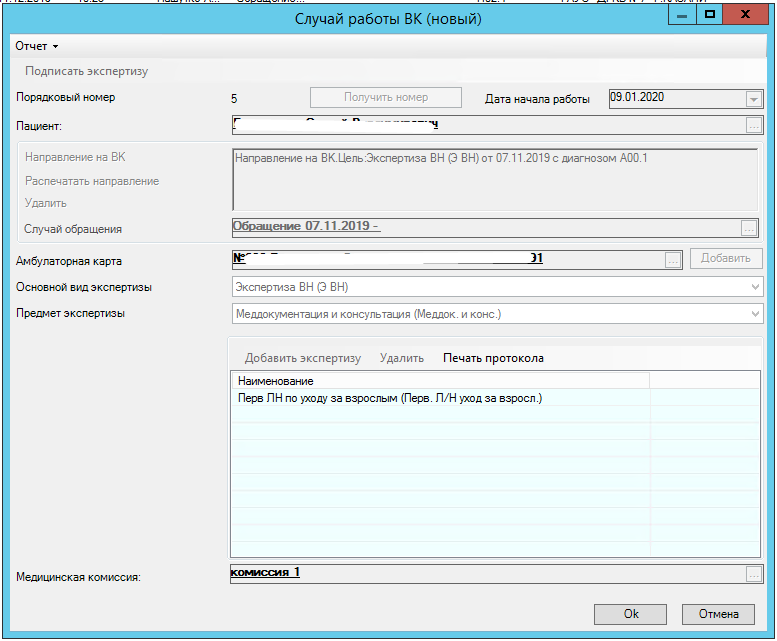Click the patient field ellipsis browse button
Image resolution: width=777 pixels, height=641 pixels.
[x=753, y=126]
